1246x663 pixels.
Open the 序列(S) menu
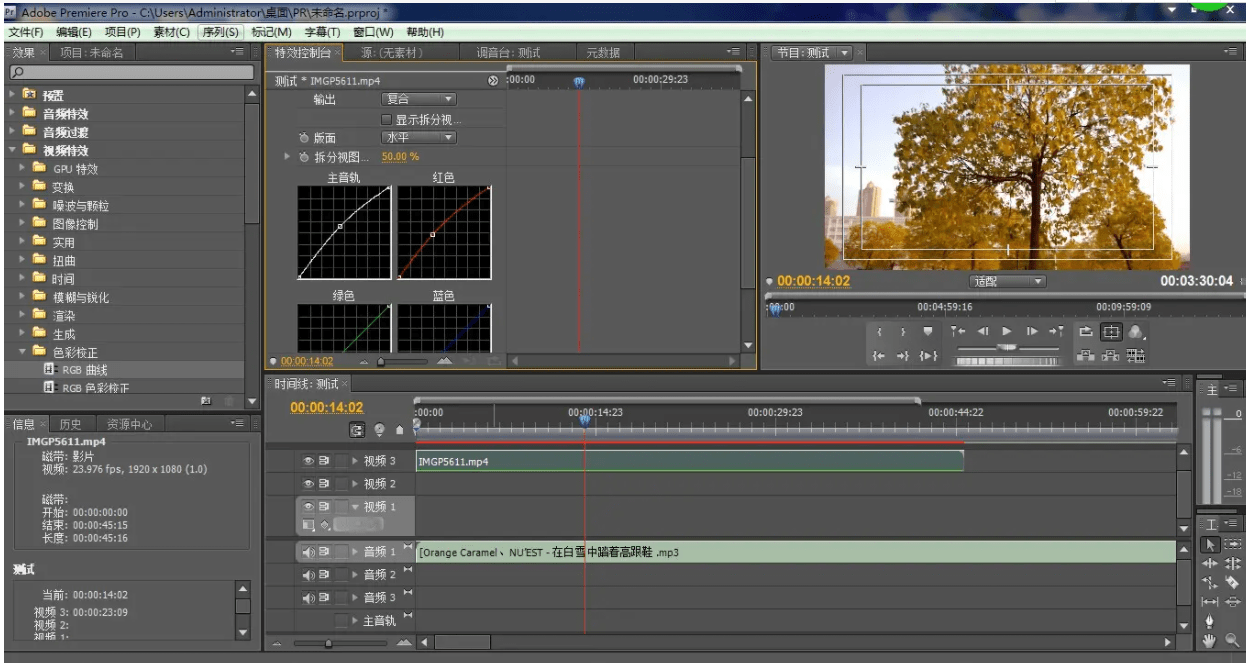pos(220,32)
